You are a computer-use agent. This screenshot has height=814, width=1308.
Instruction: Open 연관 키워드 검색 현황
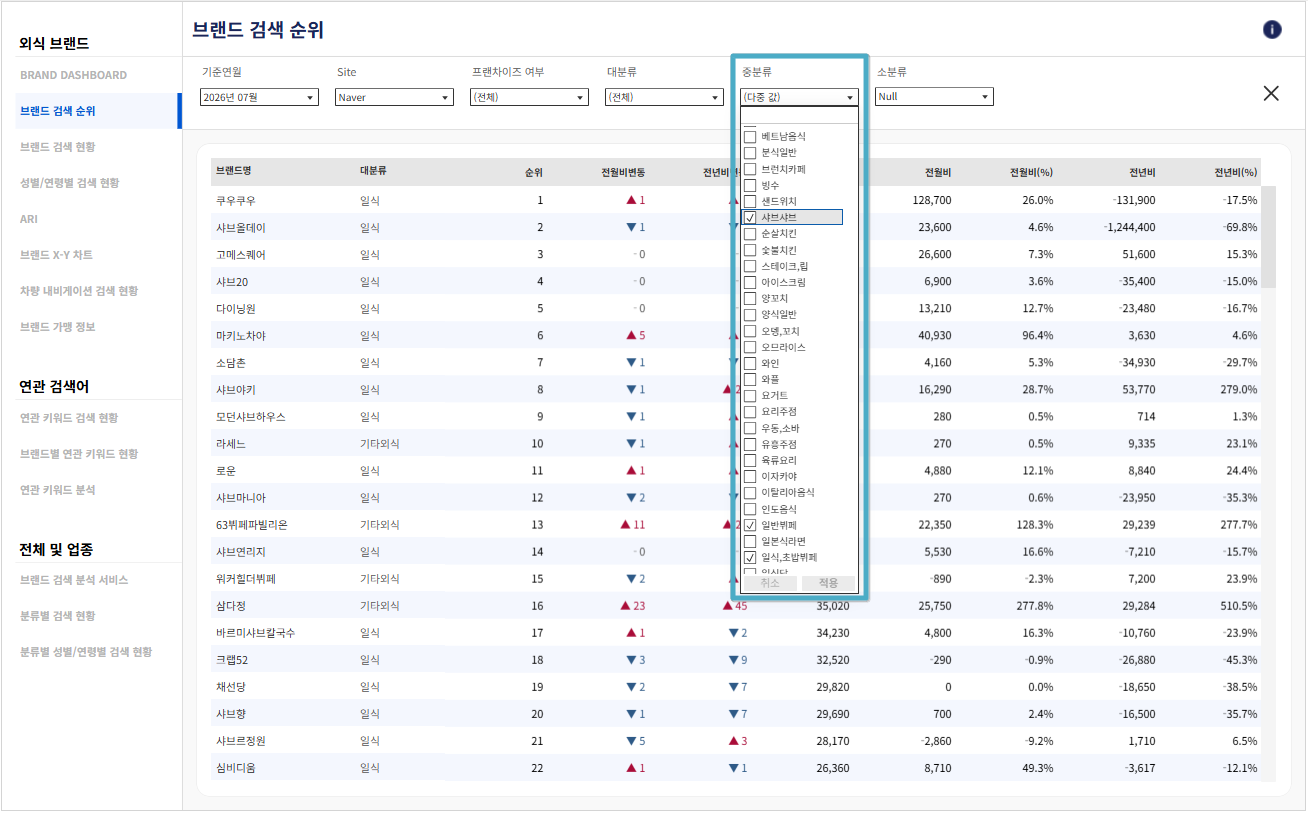point(69,418)
